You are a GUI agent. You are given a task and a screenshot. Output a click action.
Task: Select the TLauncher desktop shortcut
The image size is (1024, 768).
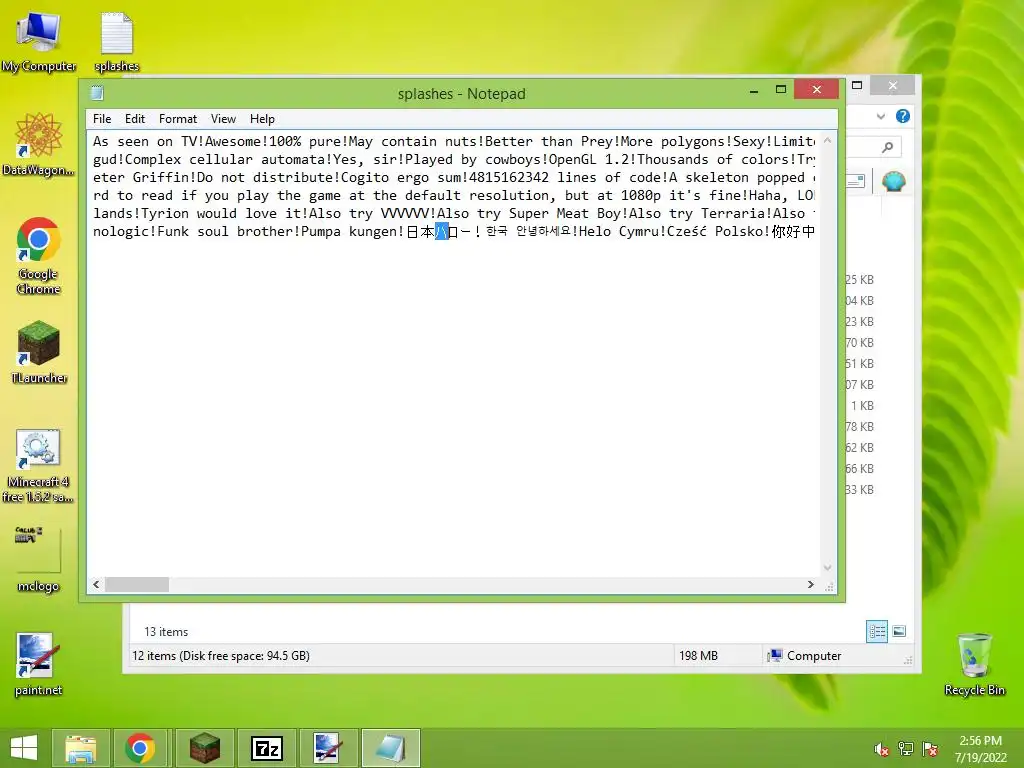coord(39,353)
